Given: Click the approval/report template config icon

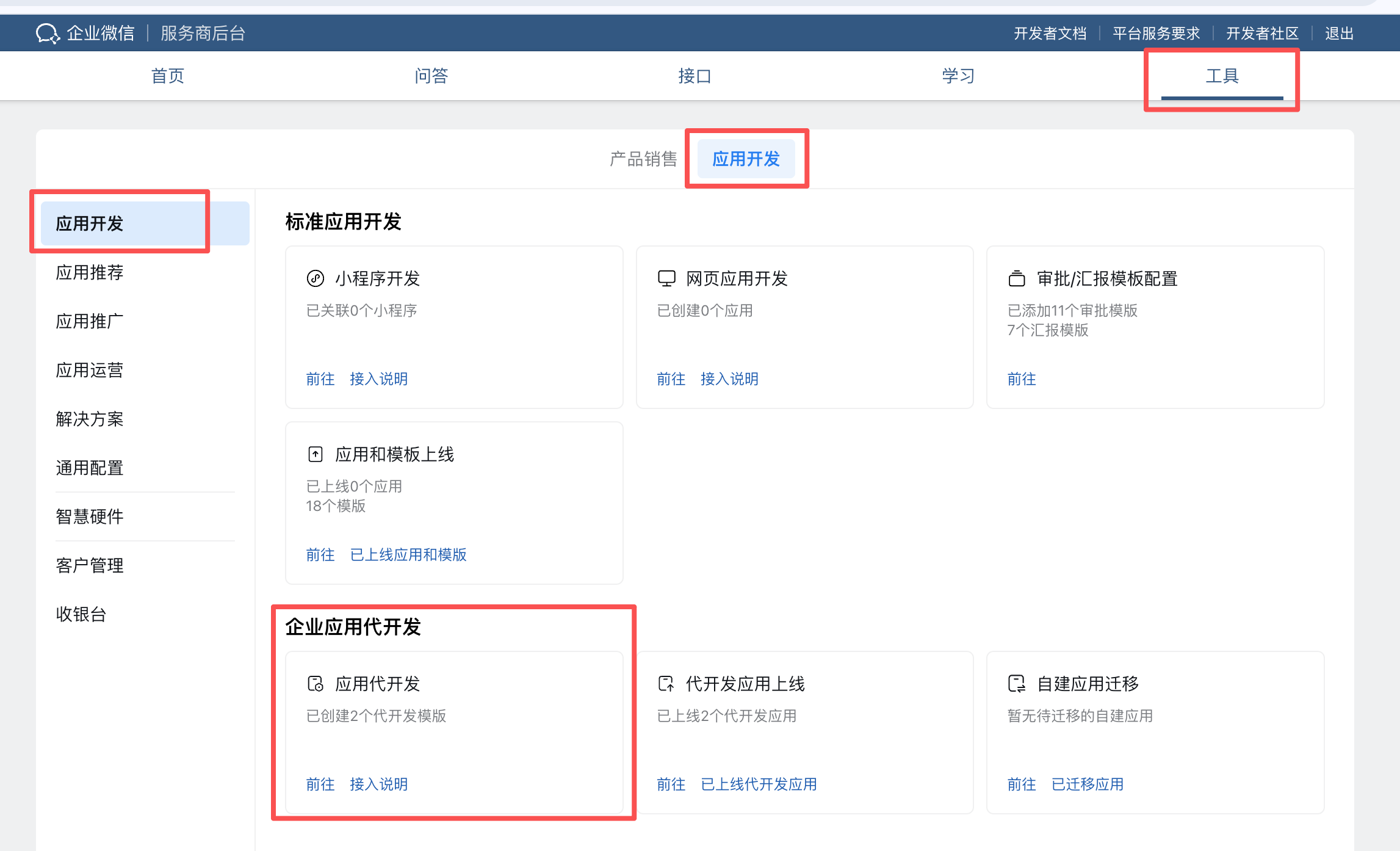Looking at the screenshot, I should [x=1016, y=279].
